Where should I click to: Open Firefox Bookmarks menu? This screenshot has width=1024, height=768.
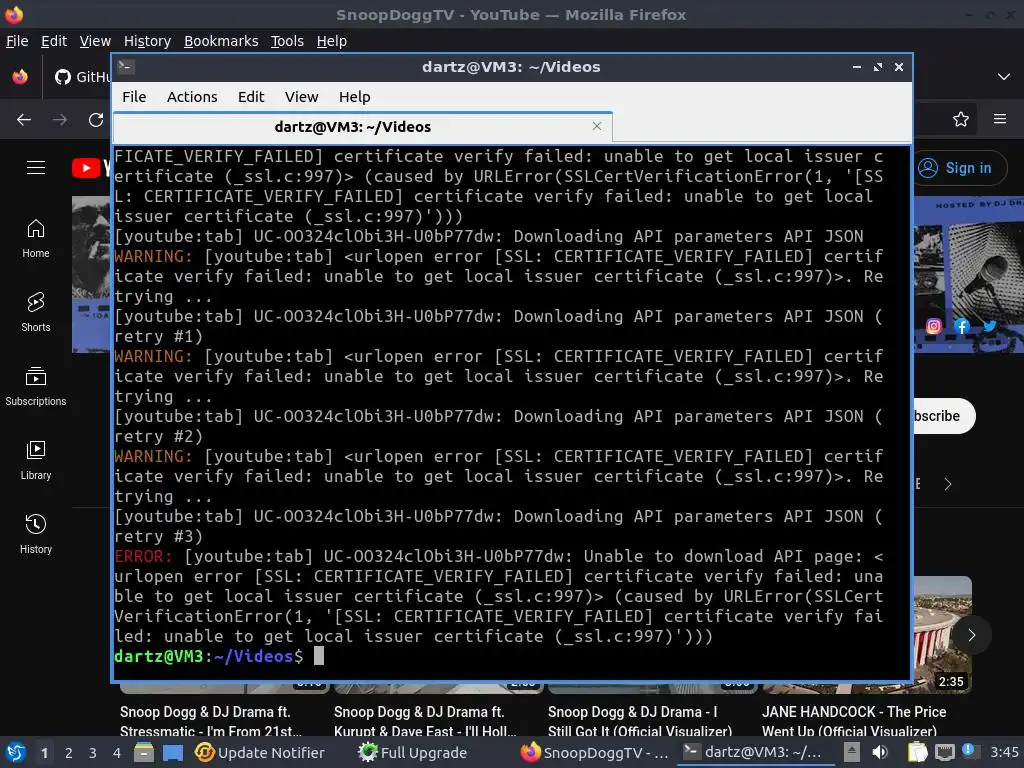coord(221,41)
